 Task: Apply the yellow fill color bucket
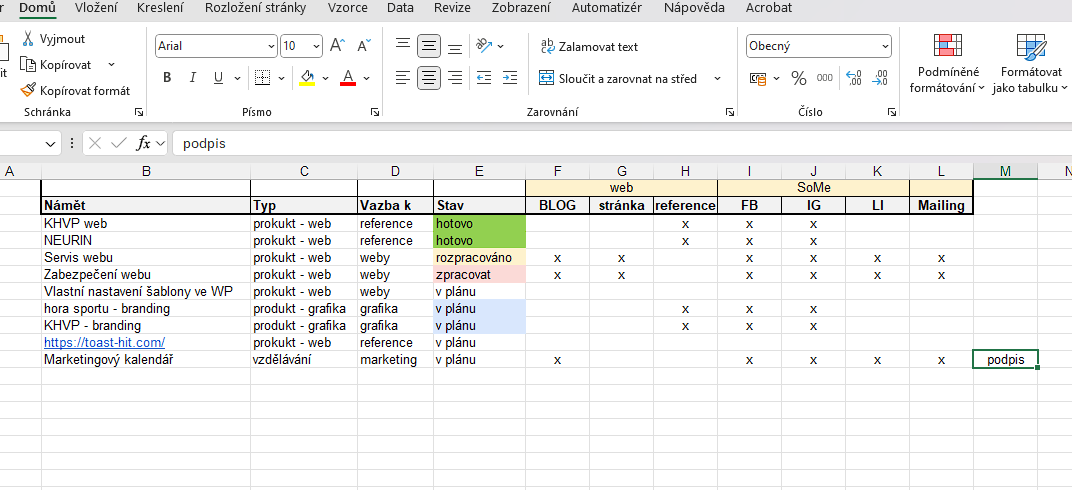(x=308, y=78)
